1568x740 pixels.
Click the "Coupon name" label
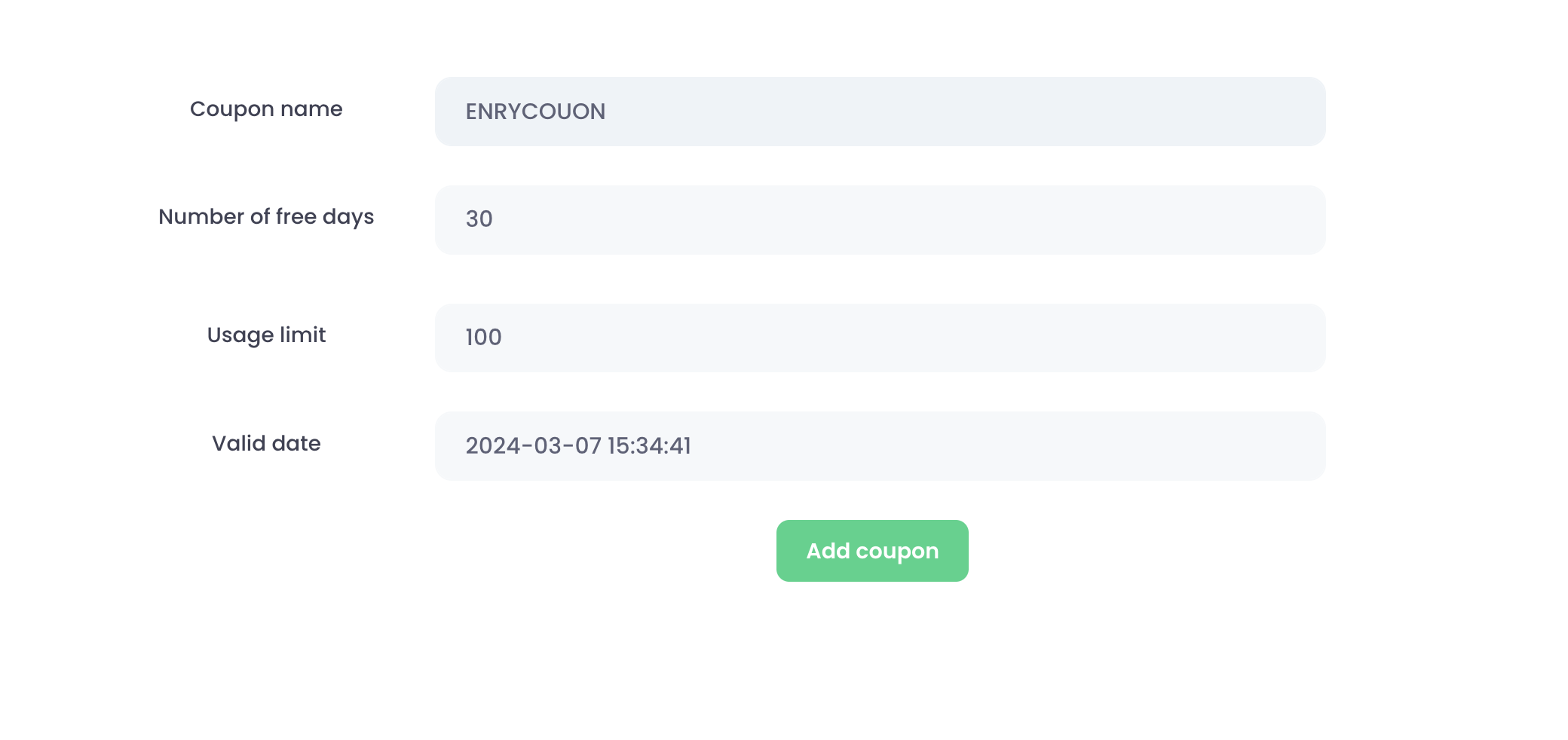(266, 109)
